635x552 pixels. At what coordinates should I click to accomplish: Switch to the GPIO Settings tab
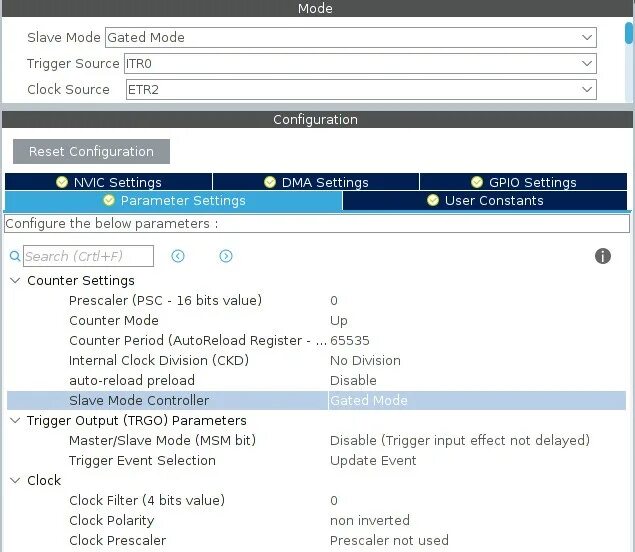click(x=523, y=182)
